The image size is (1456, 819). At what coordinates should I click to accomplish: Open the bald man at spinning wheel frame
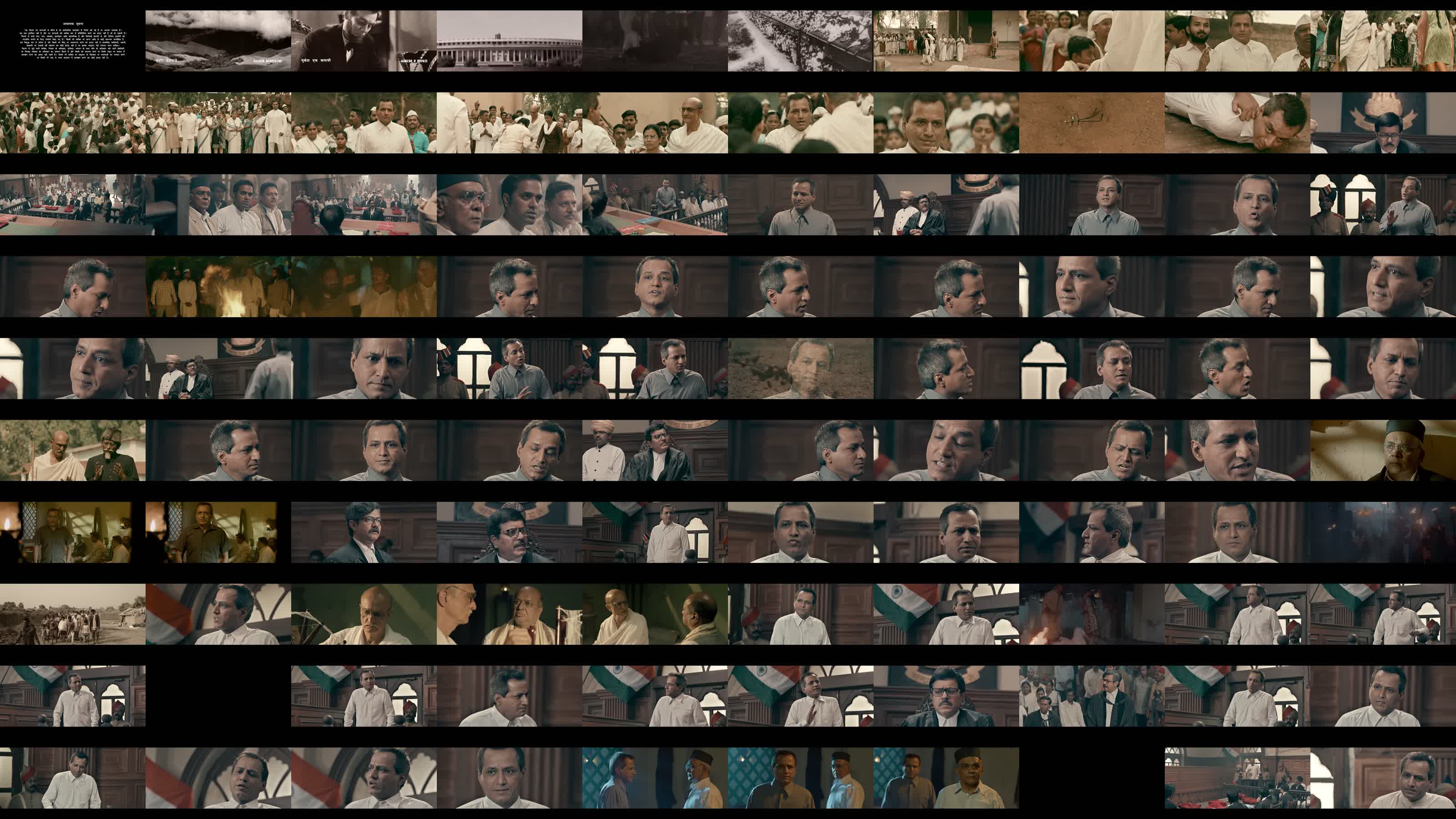[364, 614]
